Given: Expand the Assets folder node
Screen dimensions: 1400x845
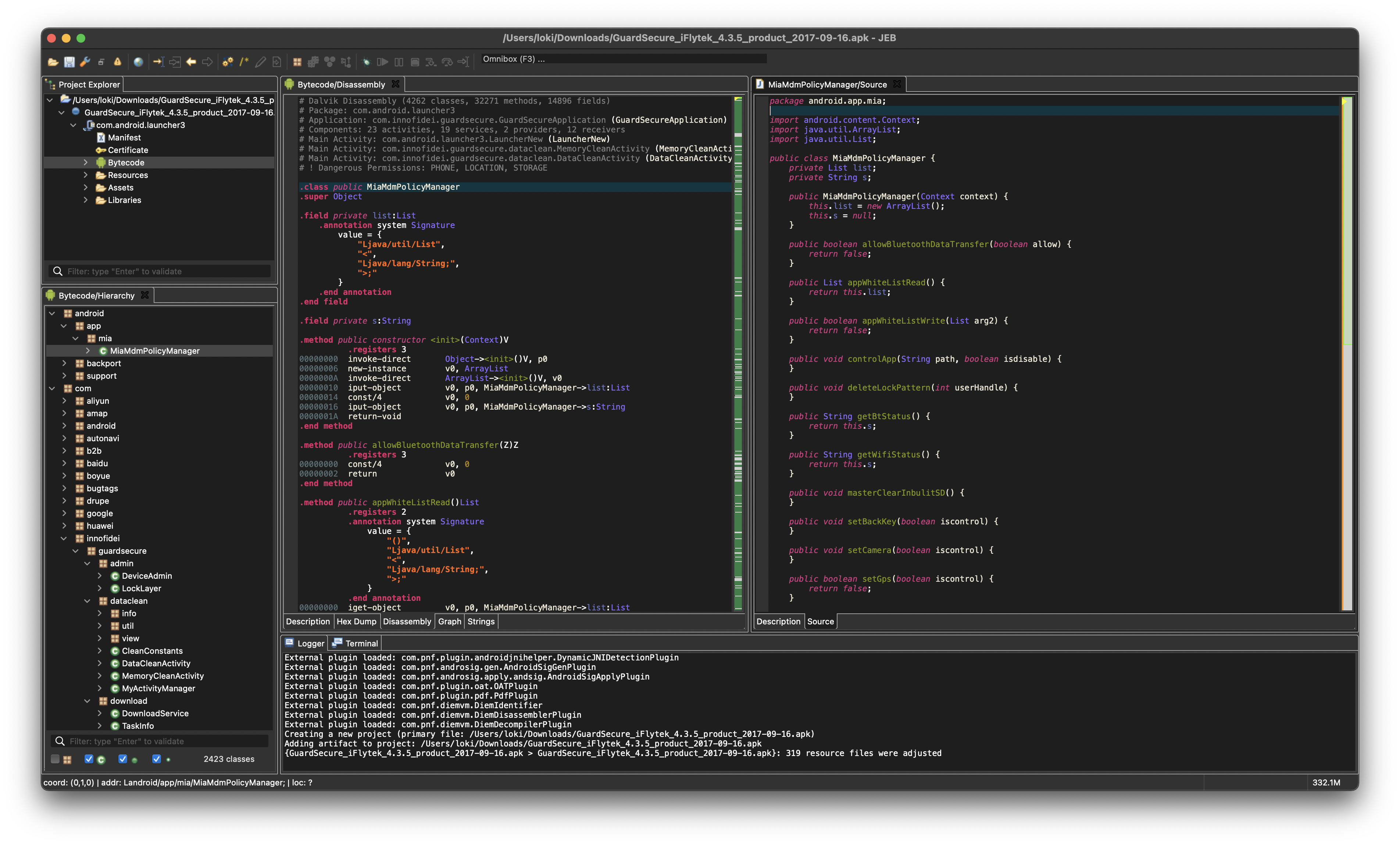Looking at the screenshot, I should pyautogui.click(x=86, y=188).
